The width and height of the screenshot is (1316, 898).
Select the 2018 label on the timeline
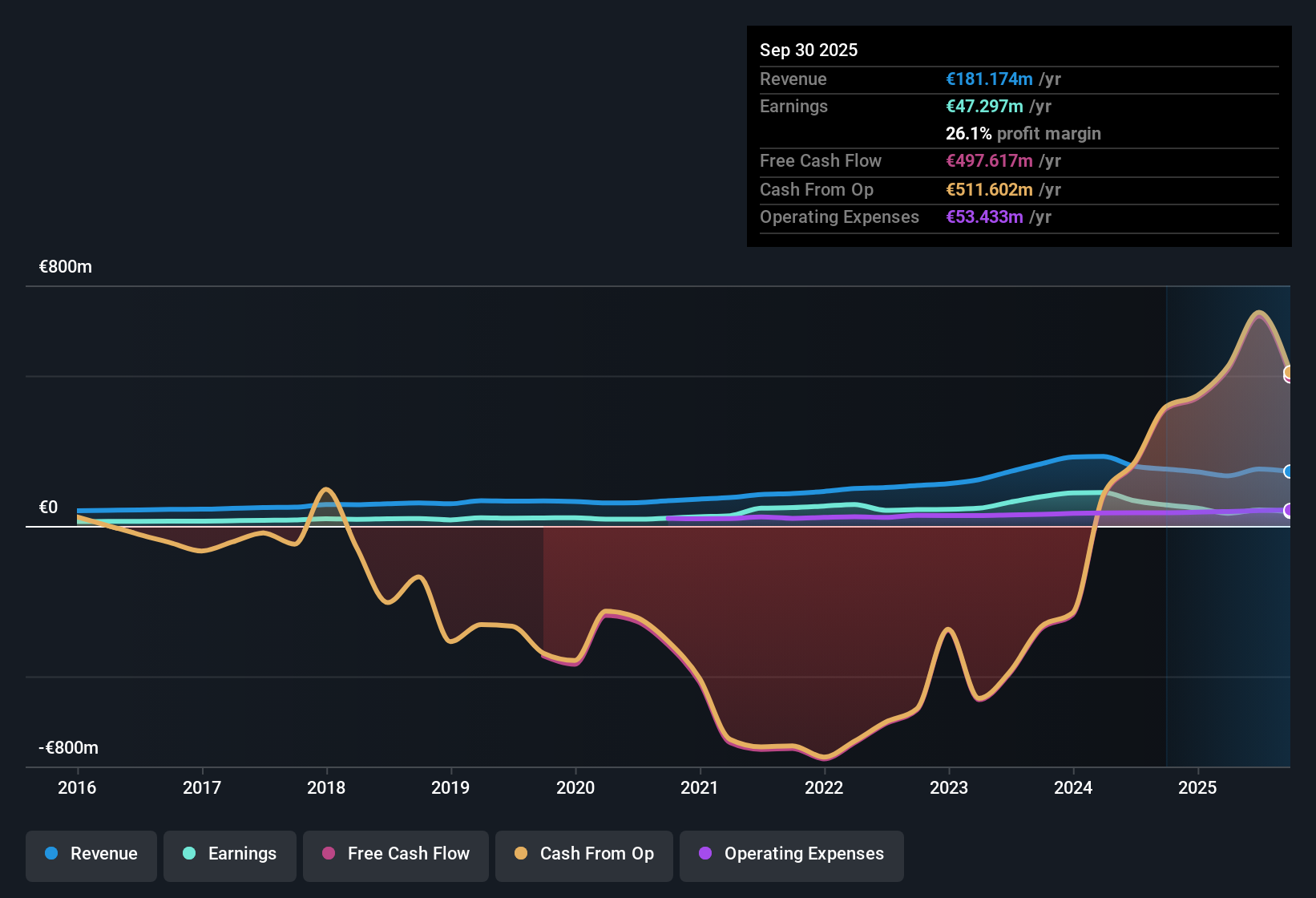[x=326, y=787]
